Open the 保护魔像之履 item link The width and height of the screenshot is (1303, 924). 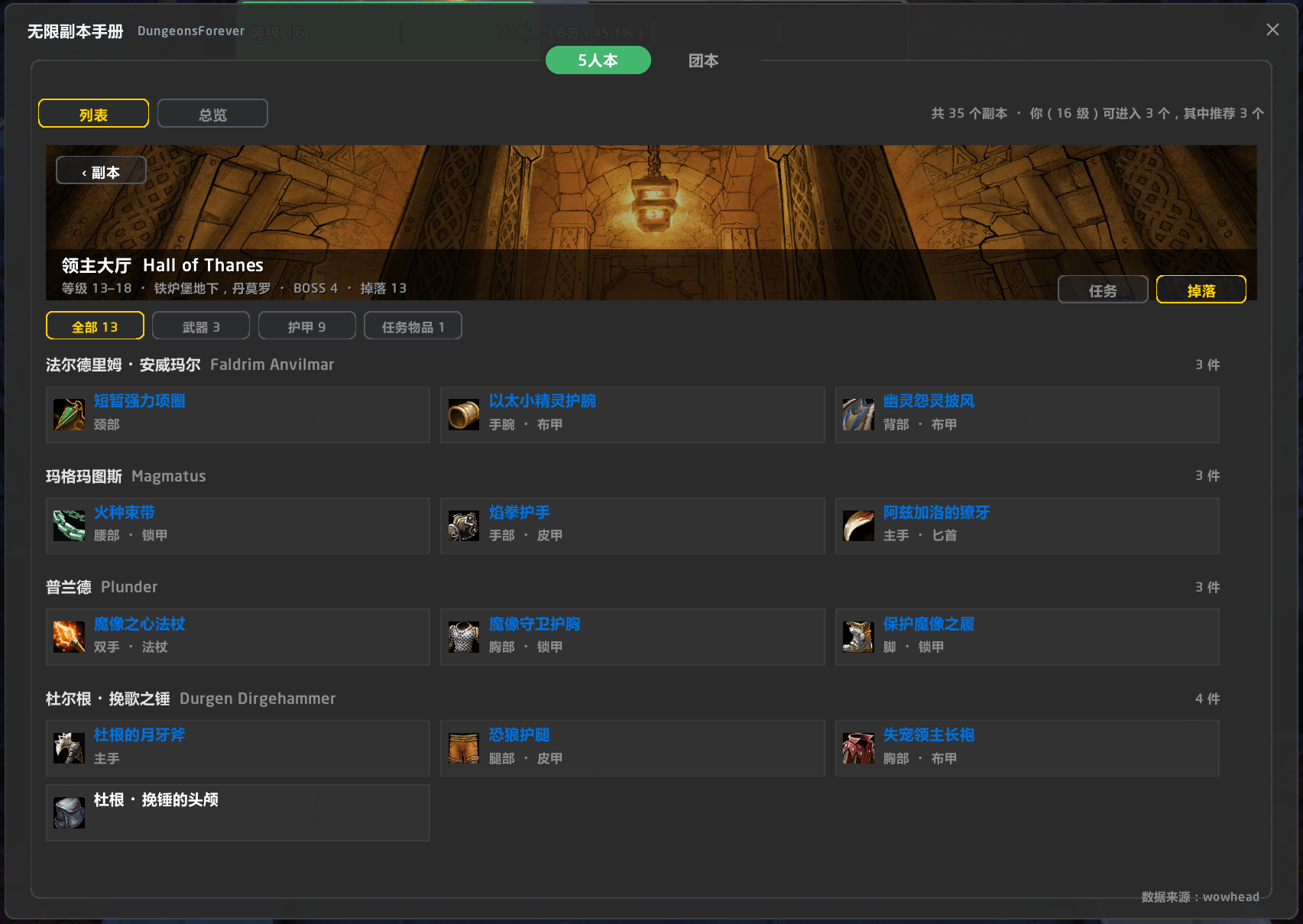929,624
